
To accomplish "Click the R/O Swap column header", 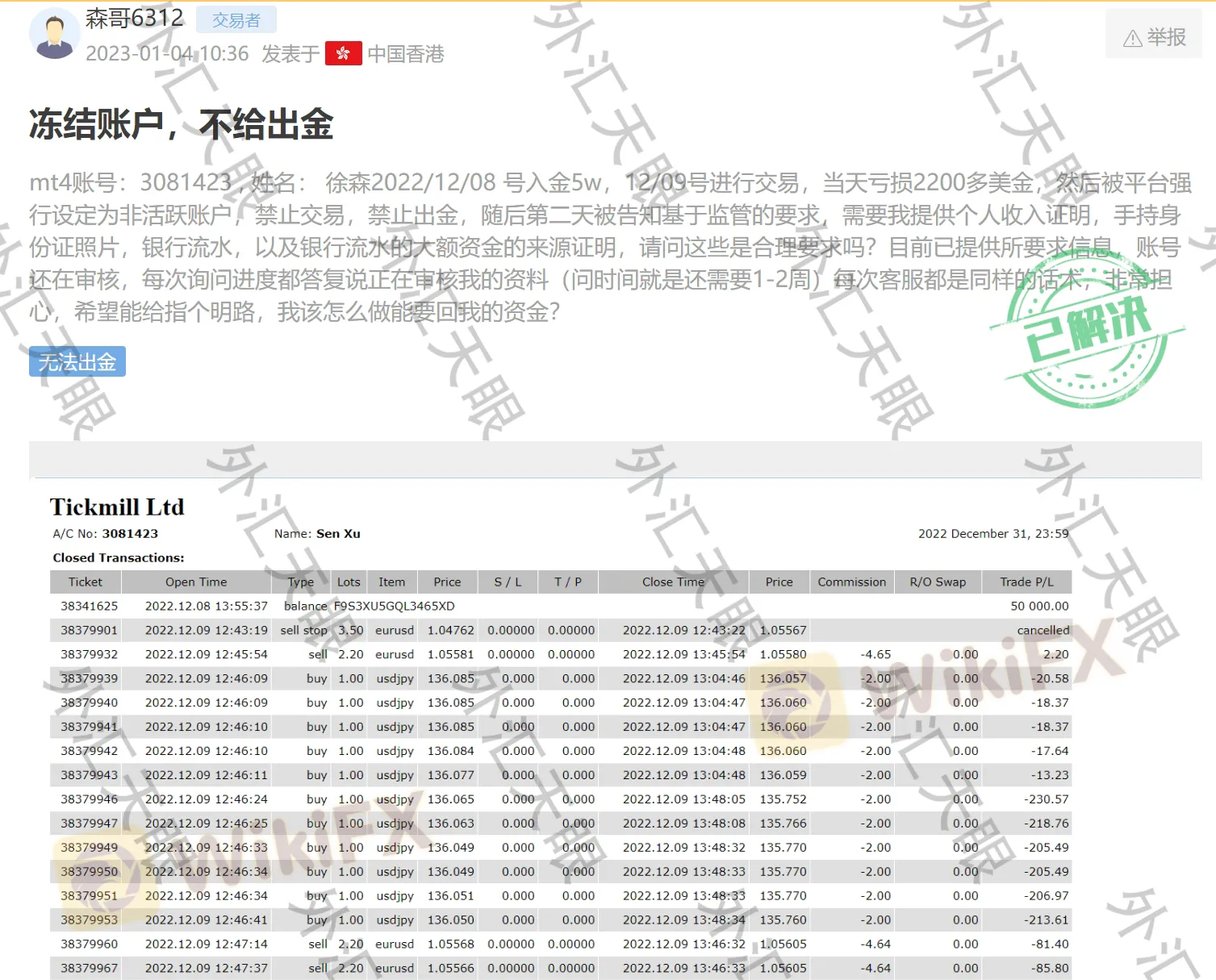I will click(x=938, y=582).
